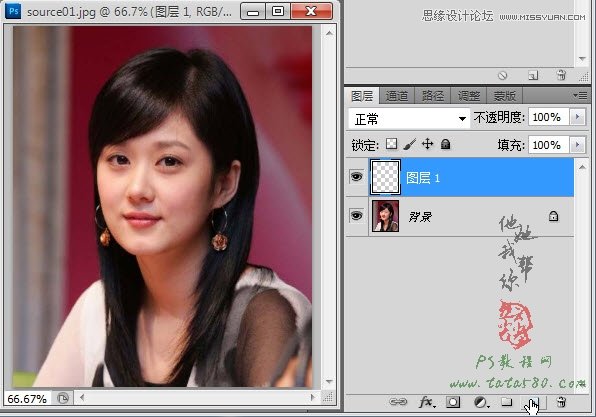Toggle lock all padlock icon
Image resolution: width=596 pixels, height=417 pixels.
445,144
